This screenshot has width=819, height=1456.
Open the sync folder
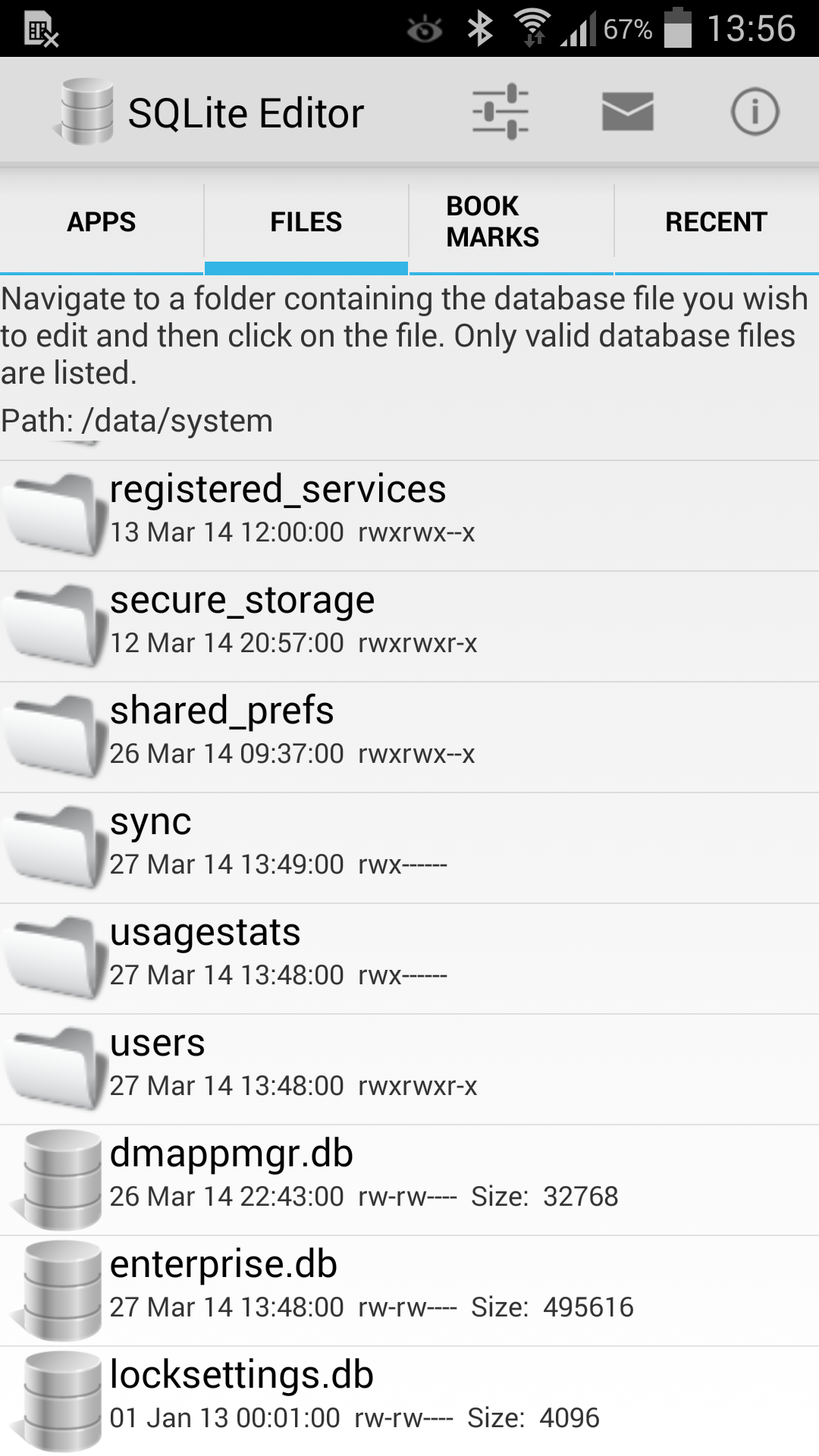(x=151, y=822)
